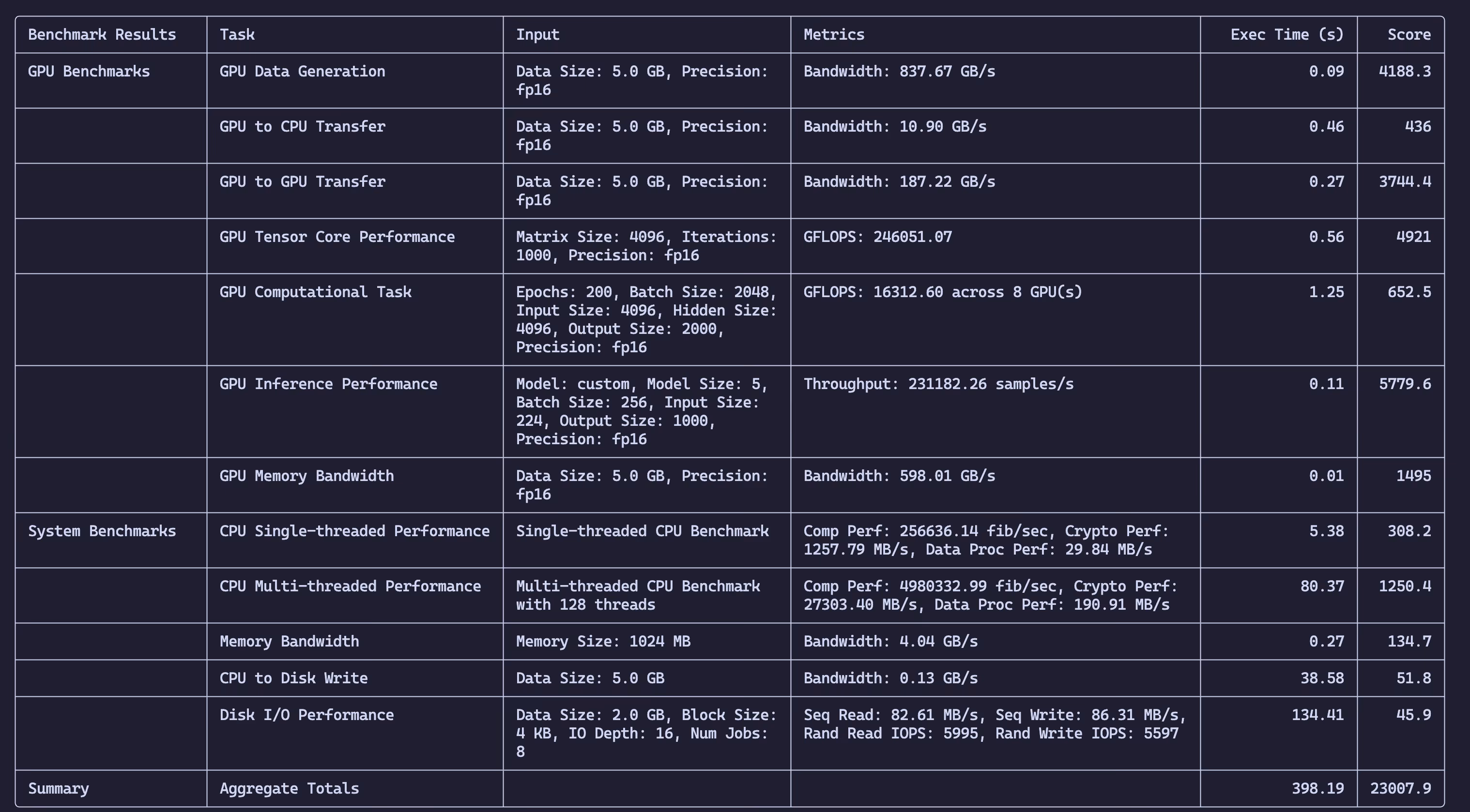Select the CPU to Disk Write task
1470x812 pixels.
[293, 678]
